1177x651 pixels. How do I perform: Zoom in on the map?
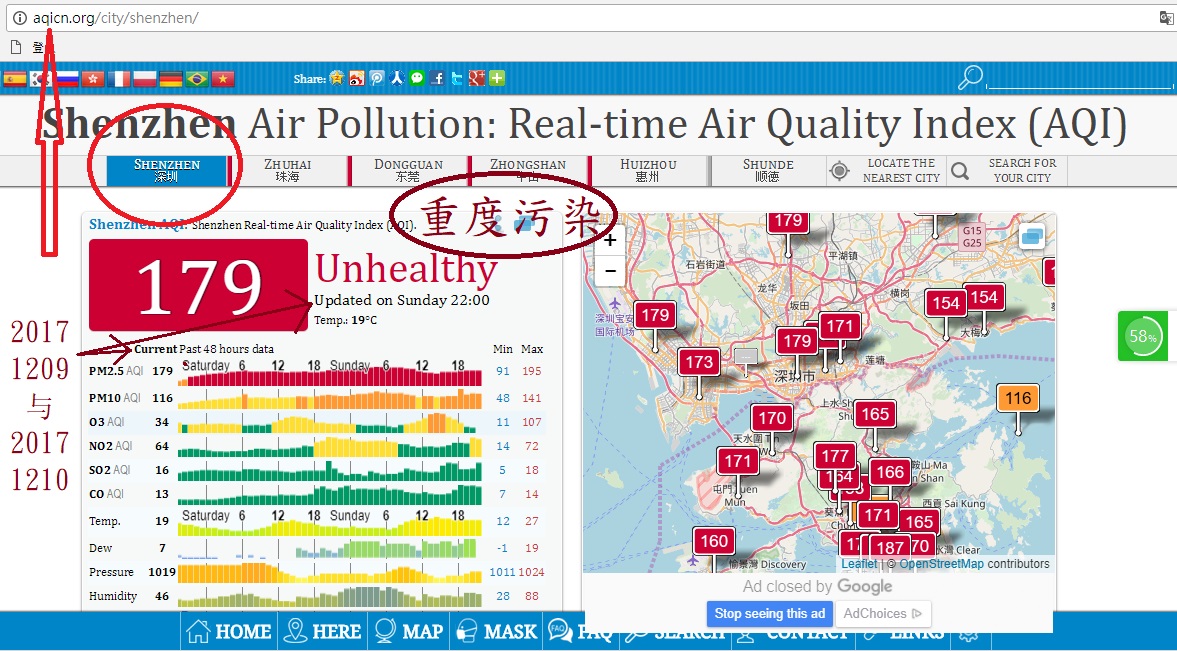[609, 240]
